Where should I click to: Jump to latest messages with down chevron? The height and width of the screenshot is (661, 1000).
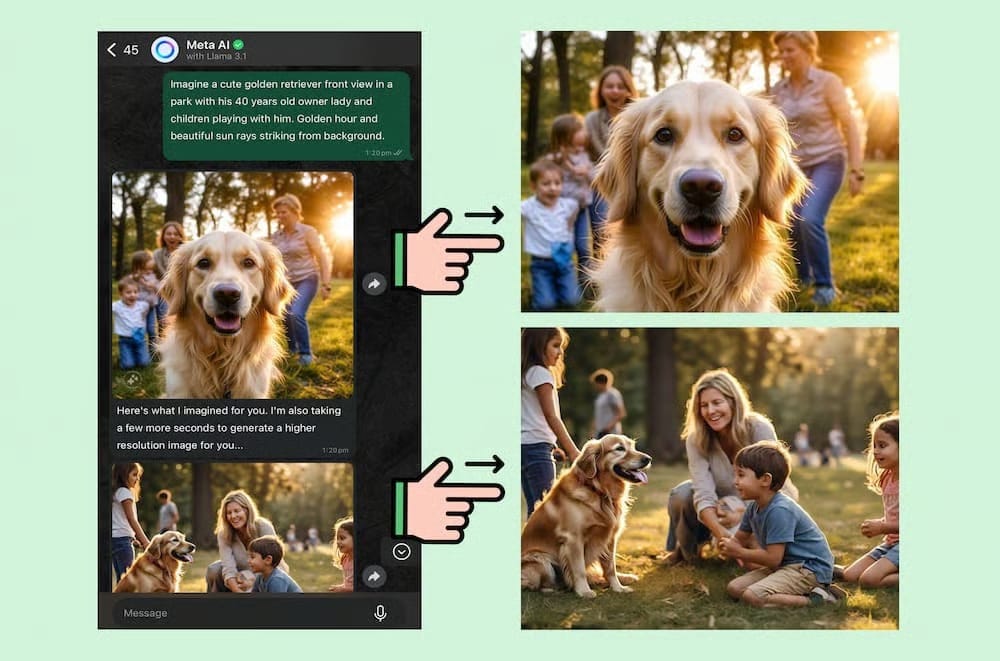pyautogui.click(x=401, y=551)
